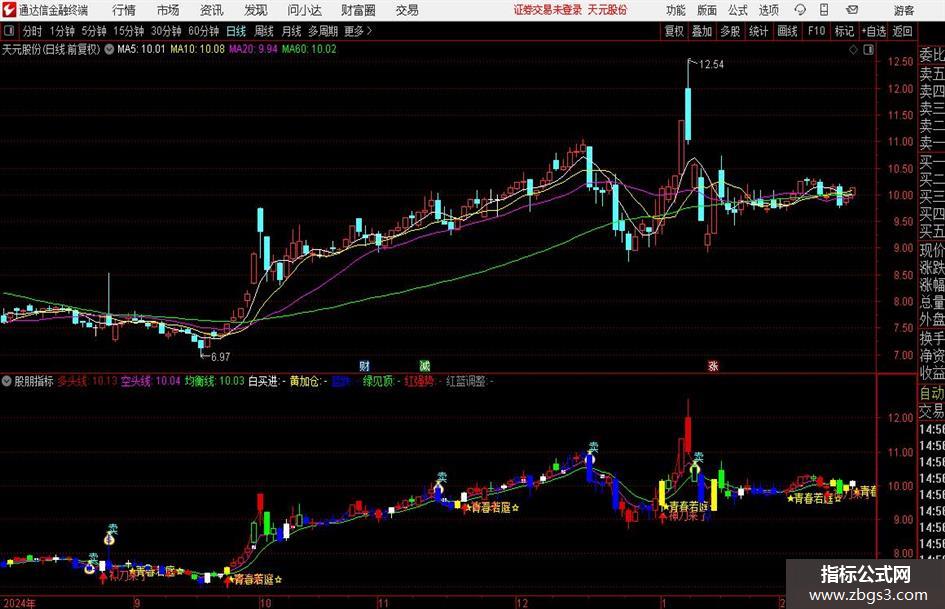Click the 通达信 red logo icon

click(9, 10)
